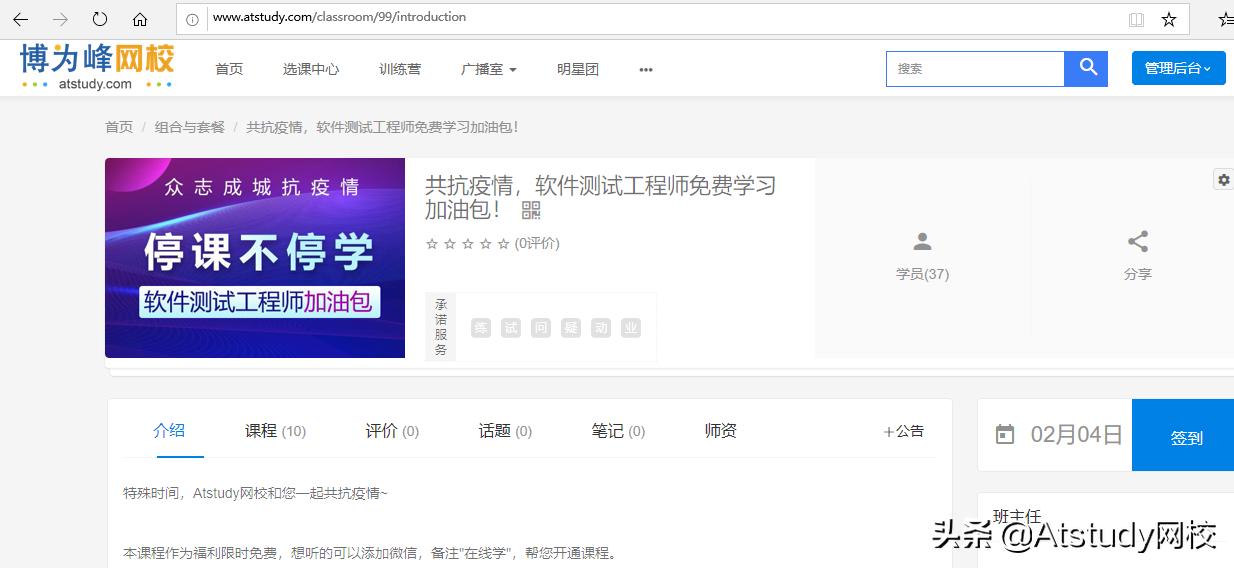Click the 动 service badge
The height and width of the screenshot is (568, 1234).
601,328
